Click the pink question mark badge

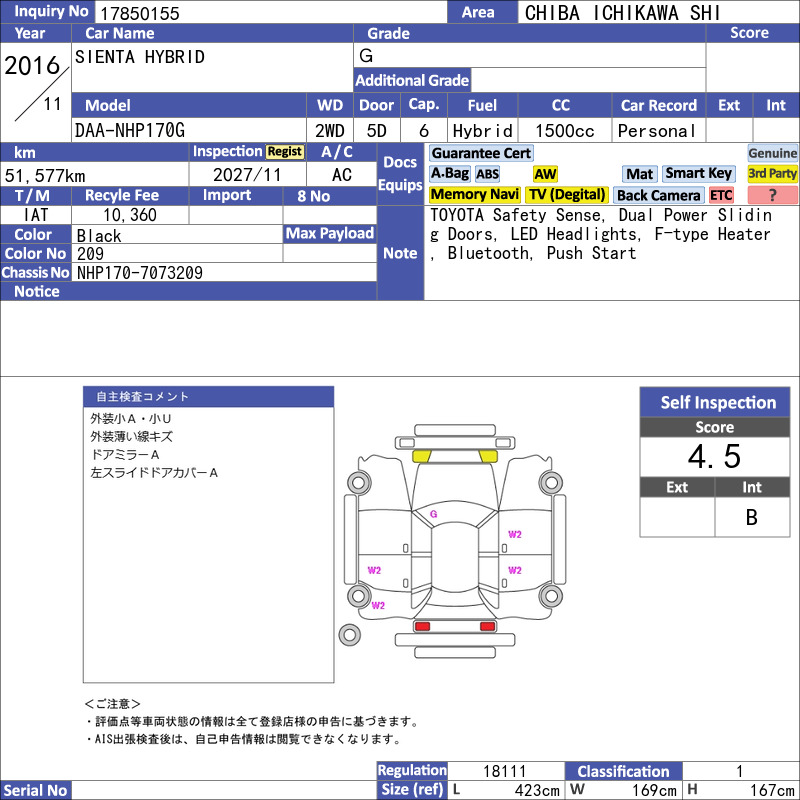(x=772, y=195)
